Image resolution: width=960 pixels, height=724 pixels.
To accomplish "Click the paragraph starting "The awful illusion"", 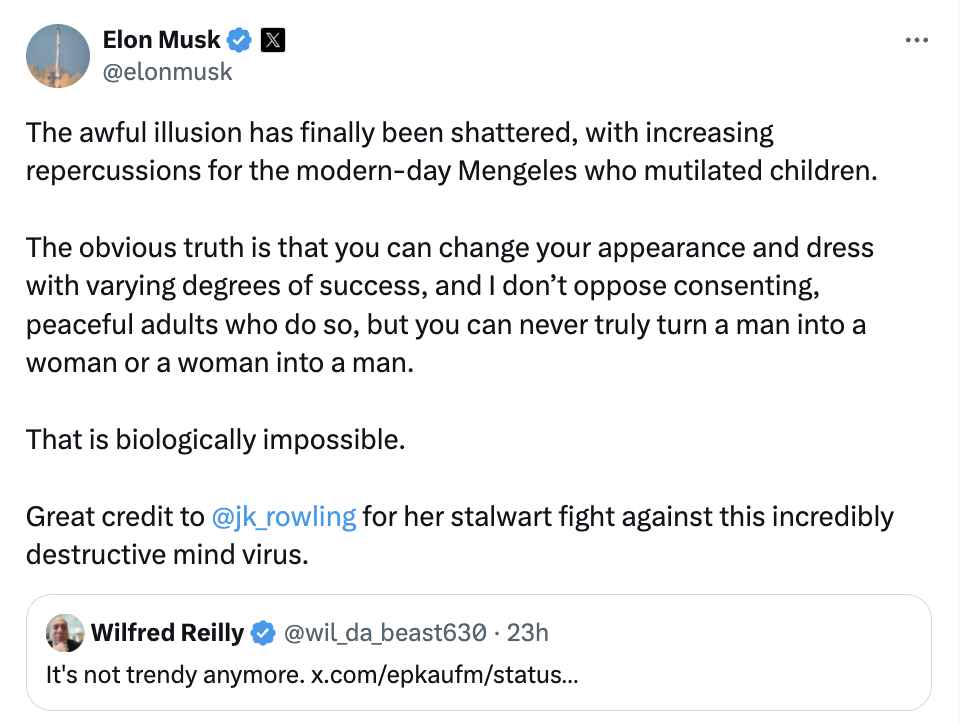I will pyautogui.click(x=450, y=151).
